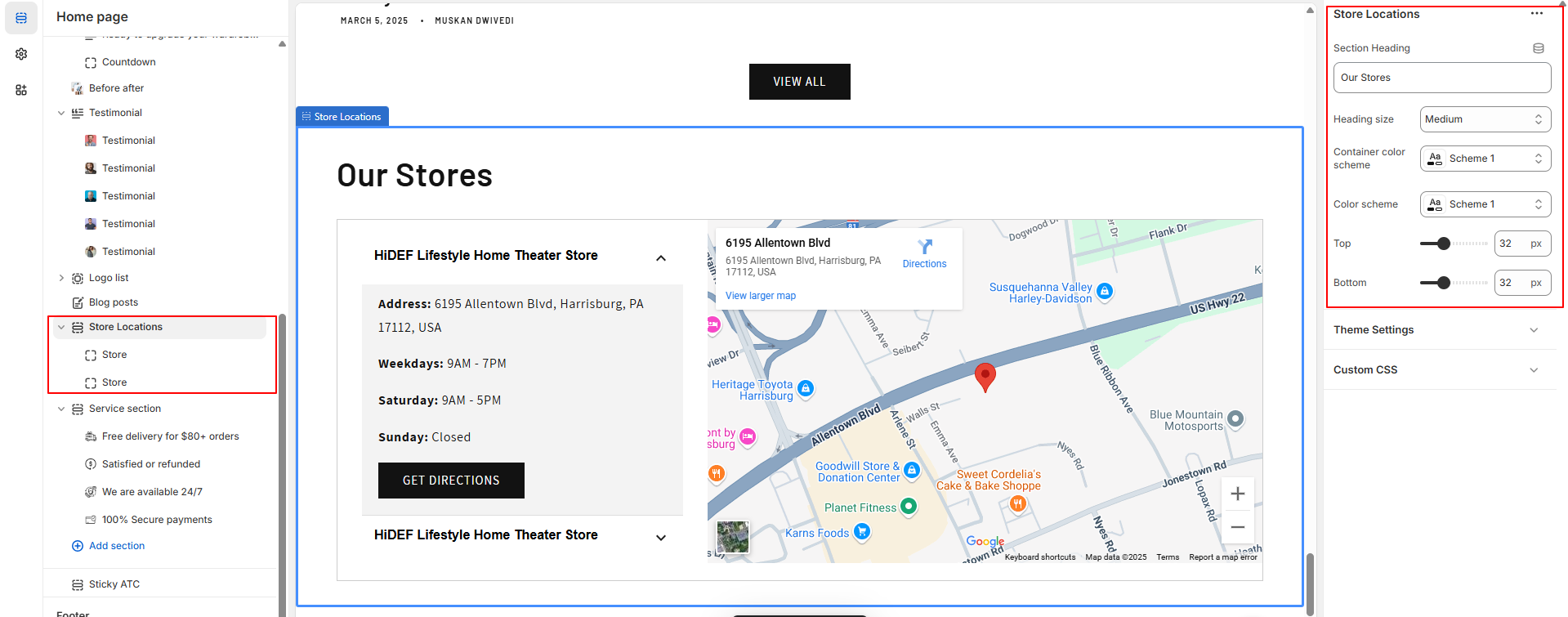Open the Color scheme dropdown
The width and height of the screenshot is (1568, 617).
tap(1485, 204)
